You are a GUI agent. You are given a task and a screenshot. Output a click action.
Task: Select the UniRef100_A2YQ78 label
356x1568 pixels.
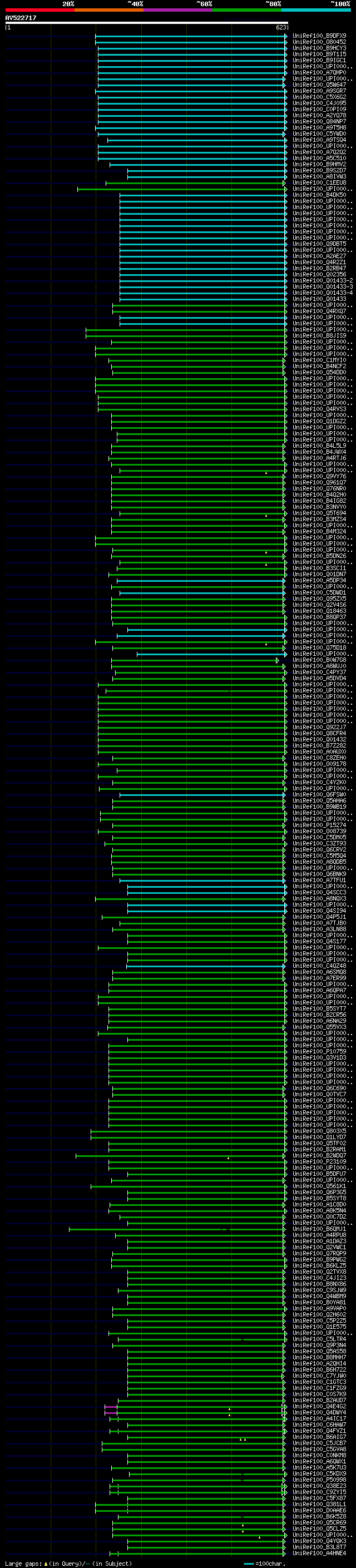click(319, 116)
